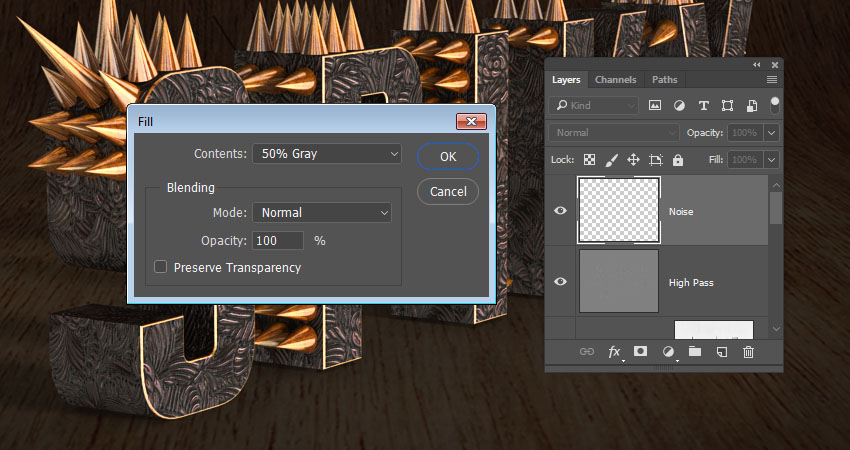
Task: Click the link layers icon
Action: point(587,352)
